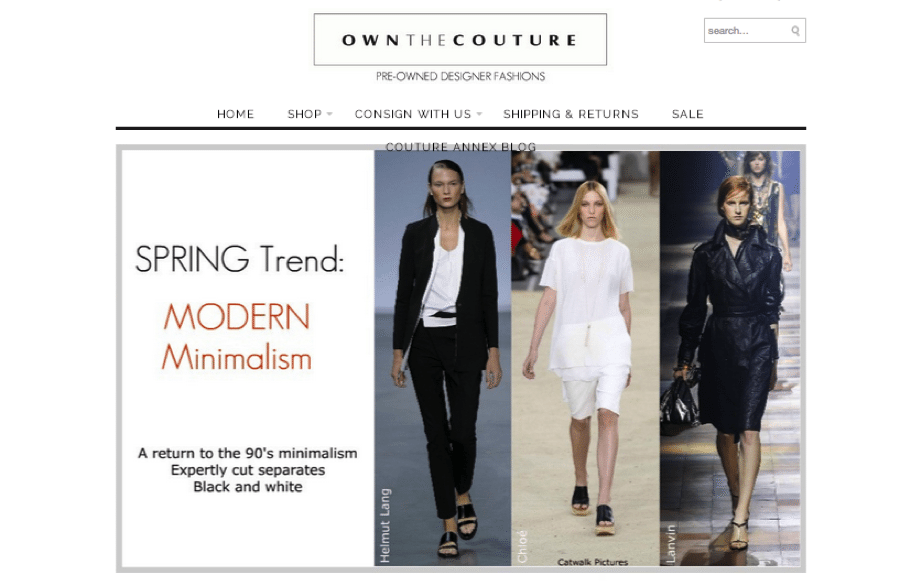Expand the CONSIGN WITH US dropdown arrow
Screen dimensions: 900x582
[x=479, y=114]
